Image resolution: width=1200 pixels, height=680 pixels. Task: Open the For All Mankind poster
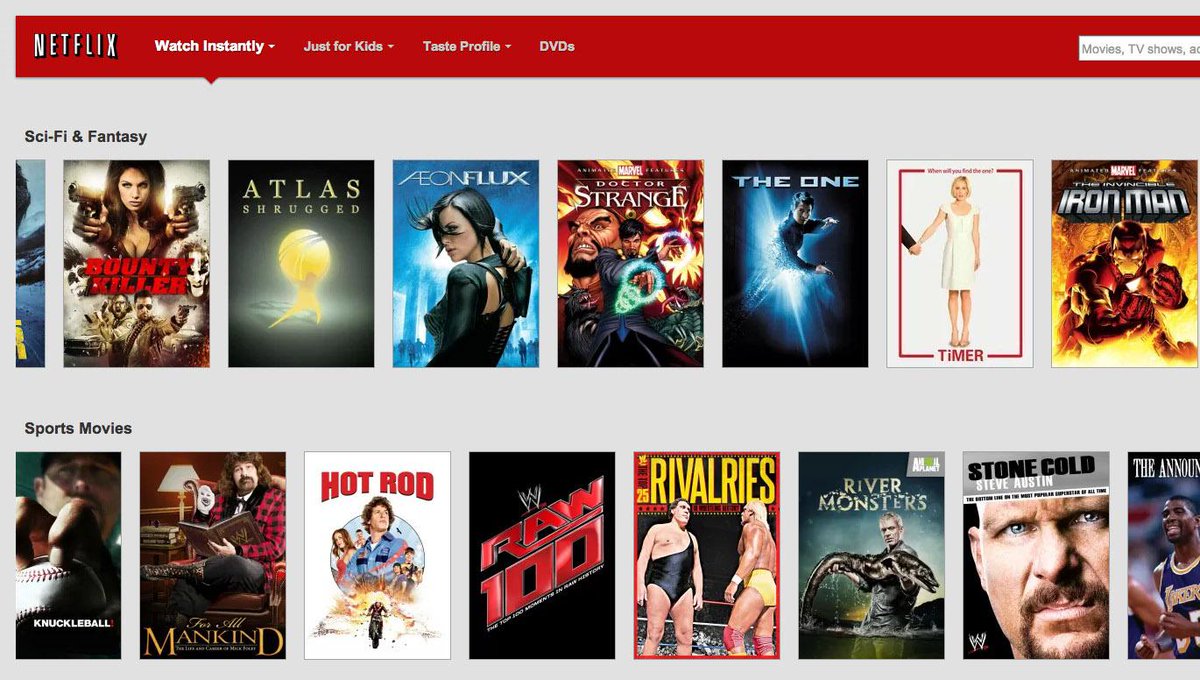click(213, 555)
